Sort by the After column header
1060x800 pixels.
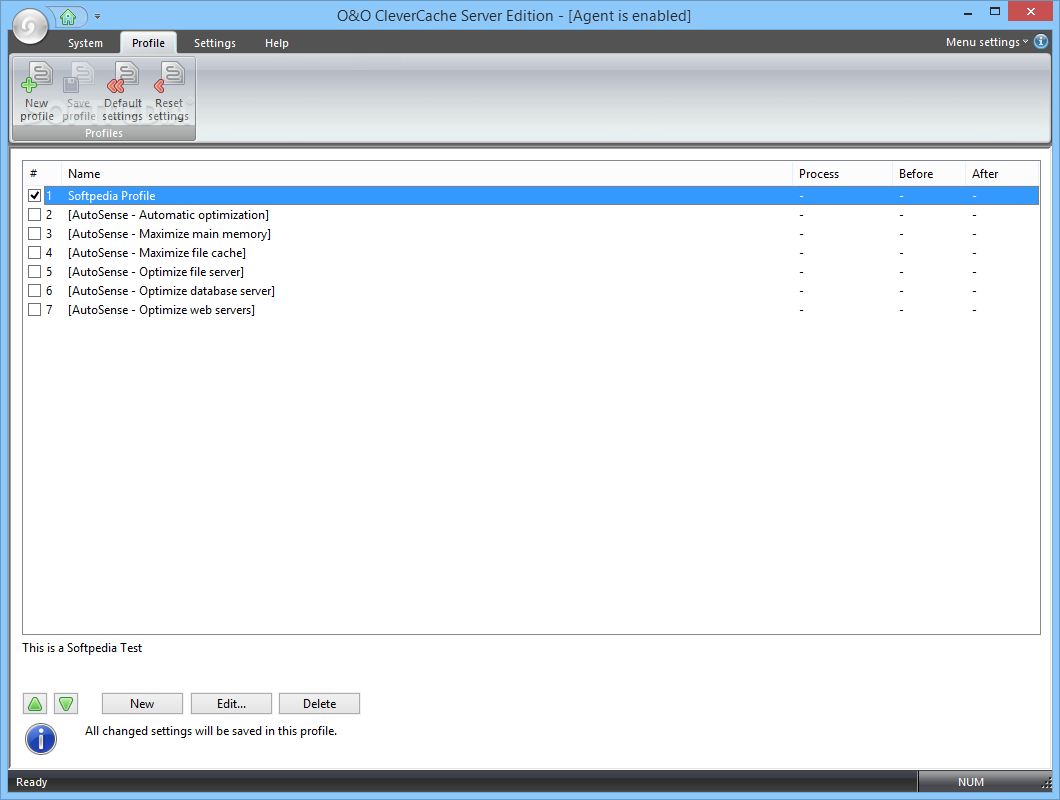coord(1002,174)
